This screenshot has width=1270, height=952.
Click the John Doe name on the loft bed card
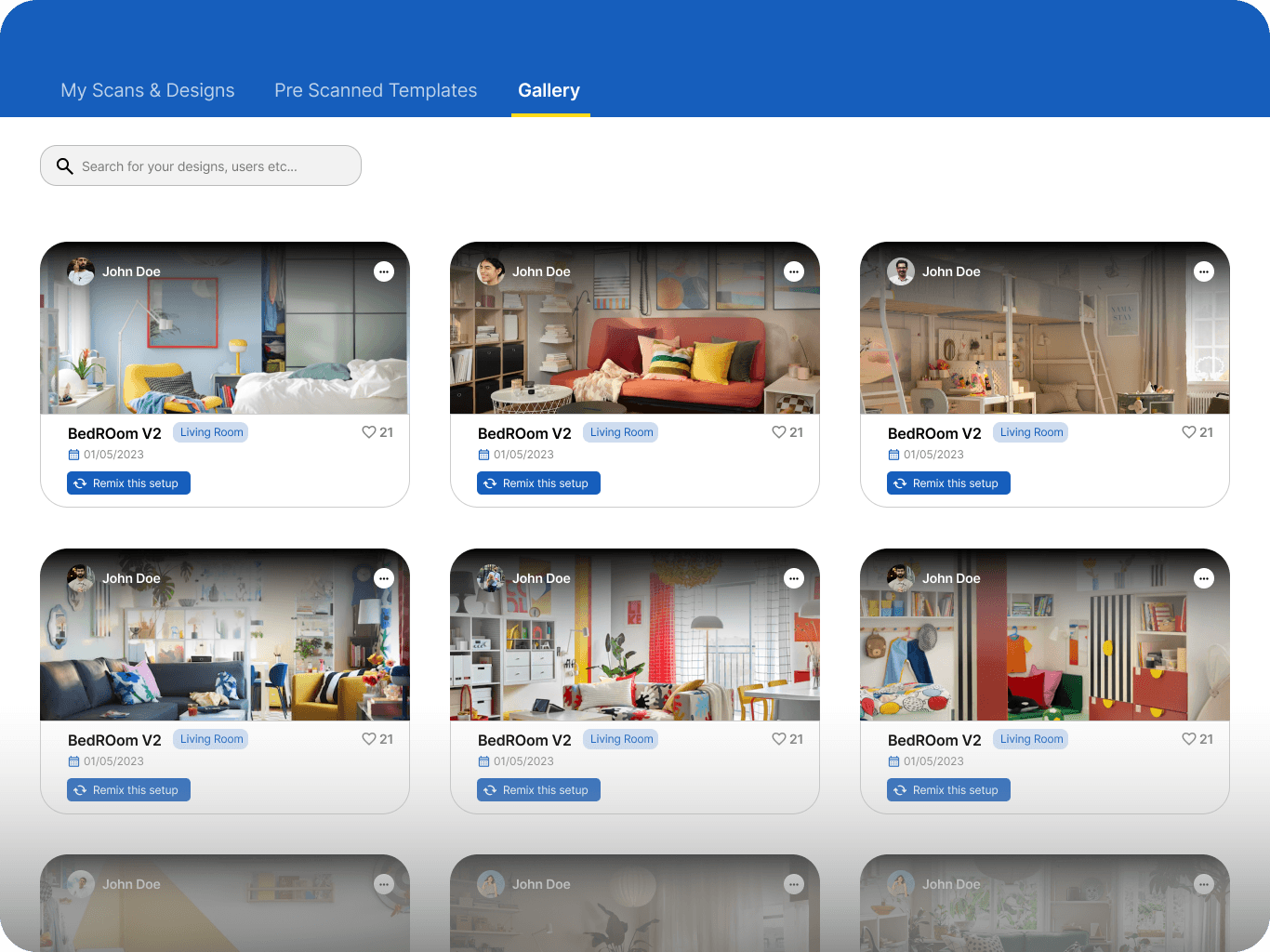[951, 271]
